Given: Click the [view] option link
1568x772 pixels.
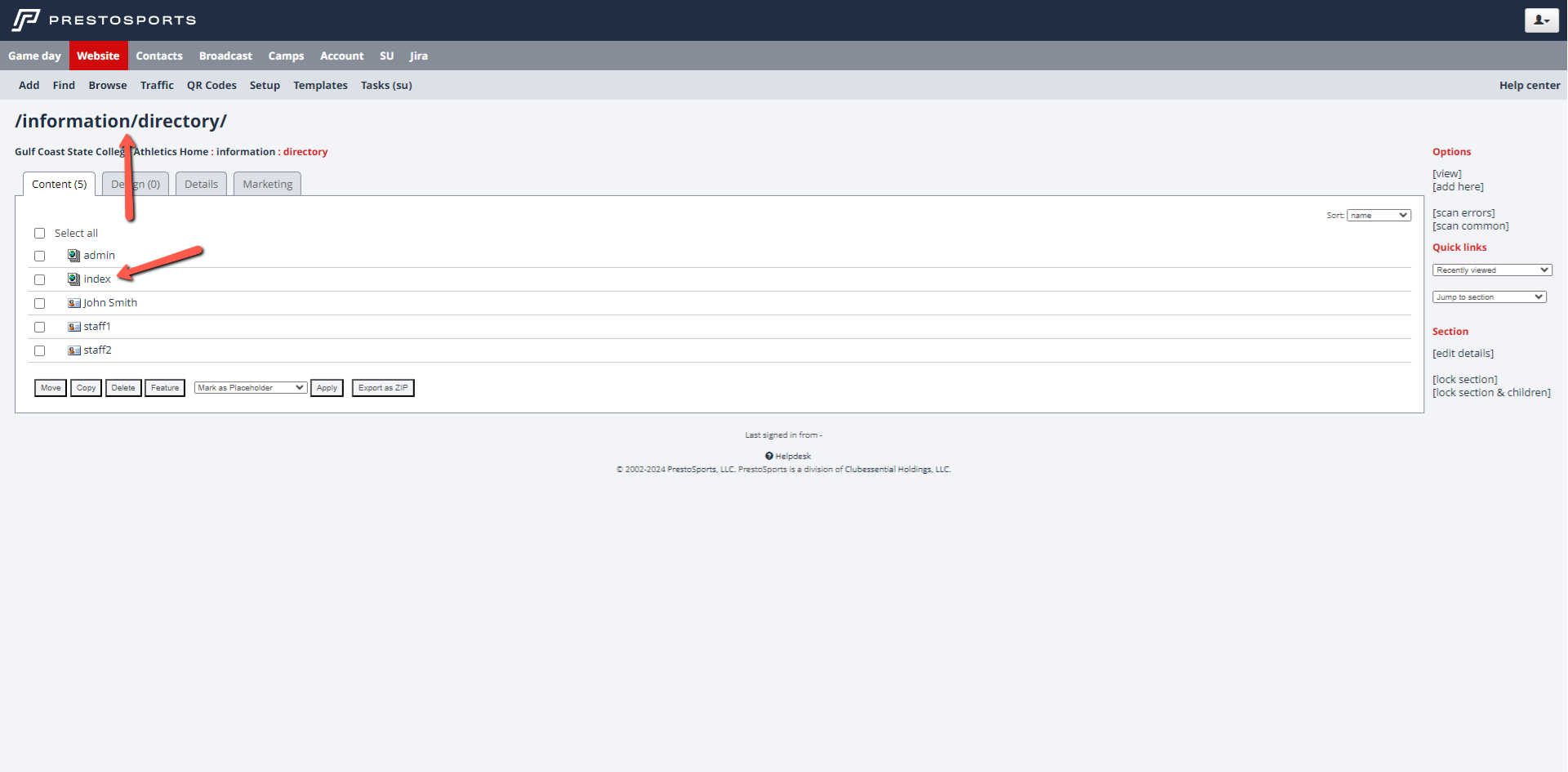Looking at the screenshot, I should coord(1447,174).
